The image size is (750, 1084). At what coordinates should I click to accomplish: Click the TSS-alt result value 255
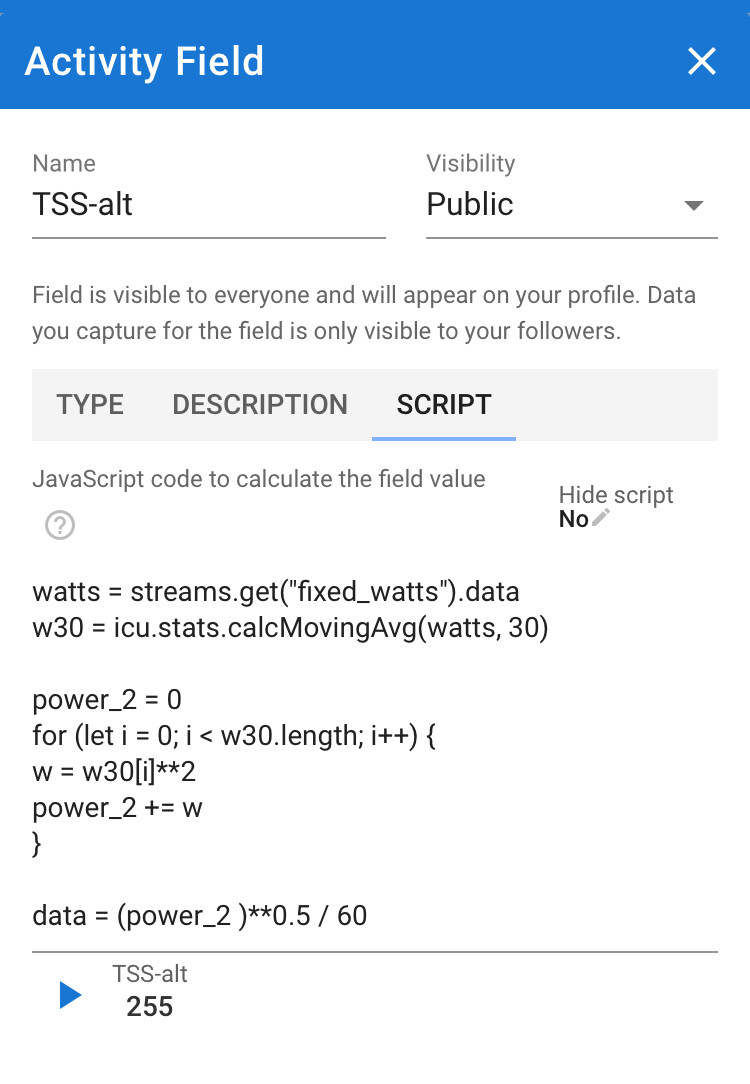pos(149,1006)
